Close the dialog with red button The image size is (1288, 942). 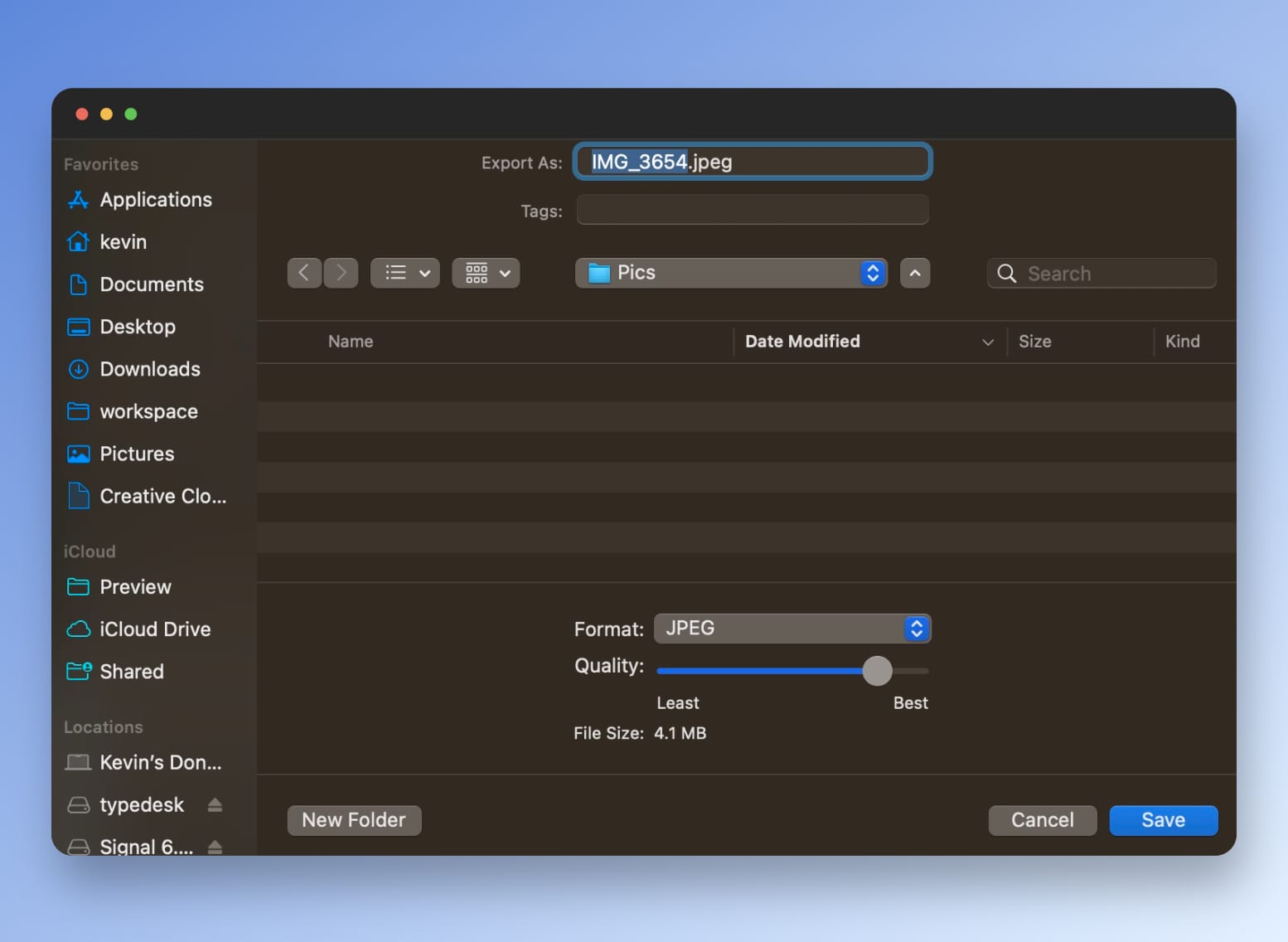(x=82, y=114)
